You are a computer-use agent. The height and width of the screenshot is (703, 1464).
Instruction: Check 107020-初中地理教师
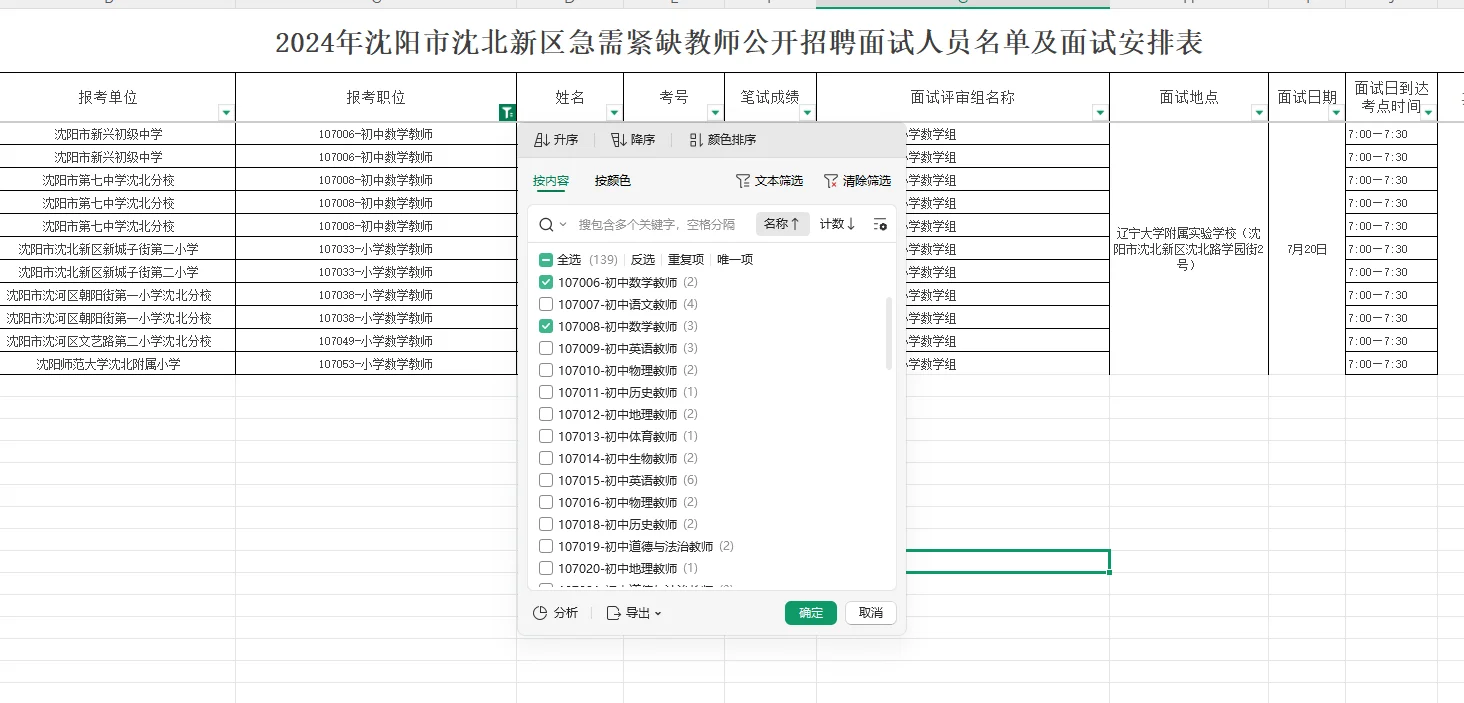pos(546,568)
